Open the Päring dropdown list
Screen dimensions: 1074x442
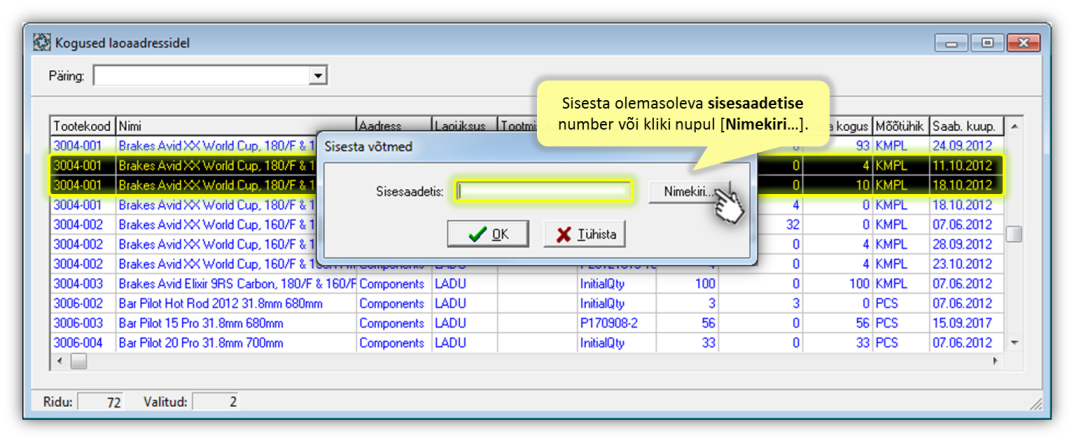[x=318, y=76]
